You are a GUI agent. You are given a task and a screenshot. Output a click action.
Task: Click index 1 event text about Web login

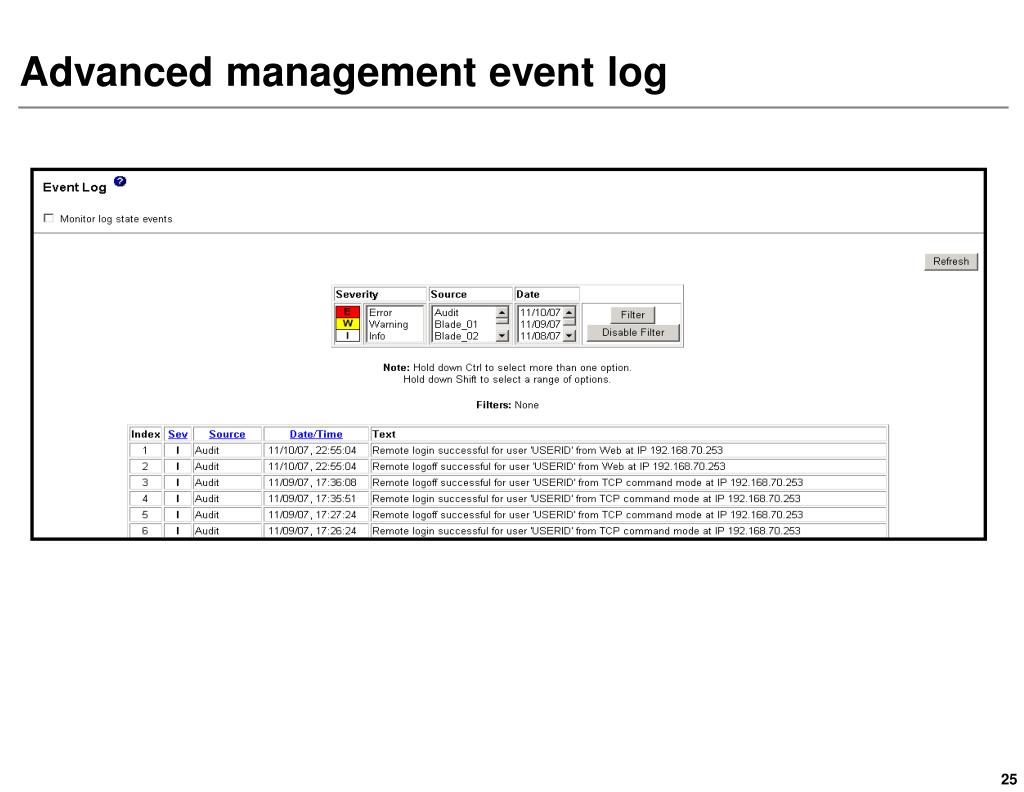(547, 451)
